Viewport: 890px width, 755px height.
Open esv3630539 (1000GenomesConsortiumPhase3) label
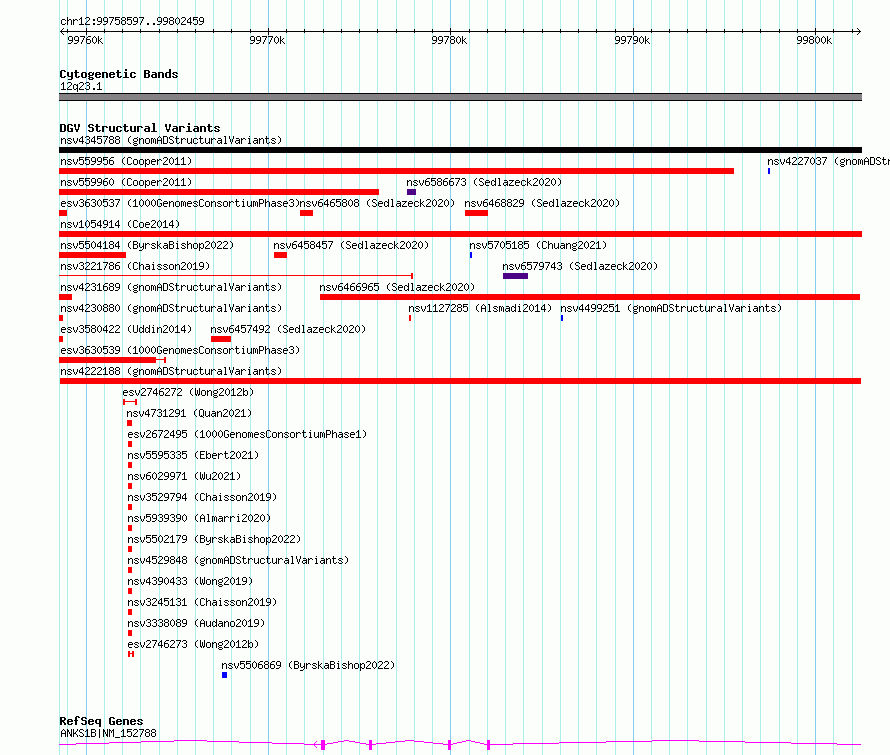(179, 350)
